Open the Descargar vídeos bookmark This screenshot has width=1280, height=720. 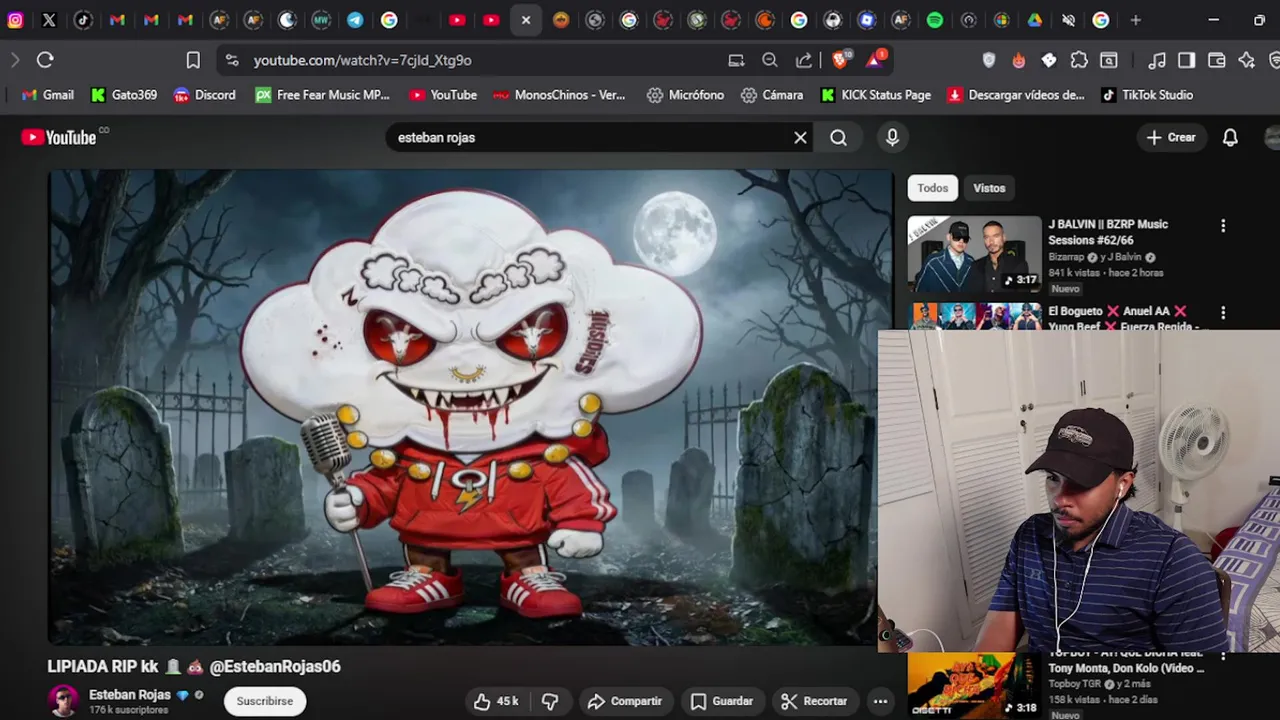click(1016, 95)
